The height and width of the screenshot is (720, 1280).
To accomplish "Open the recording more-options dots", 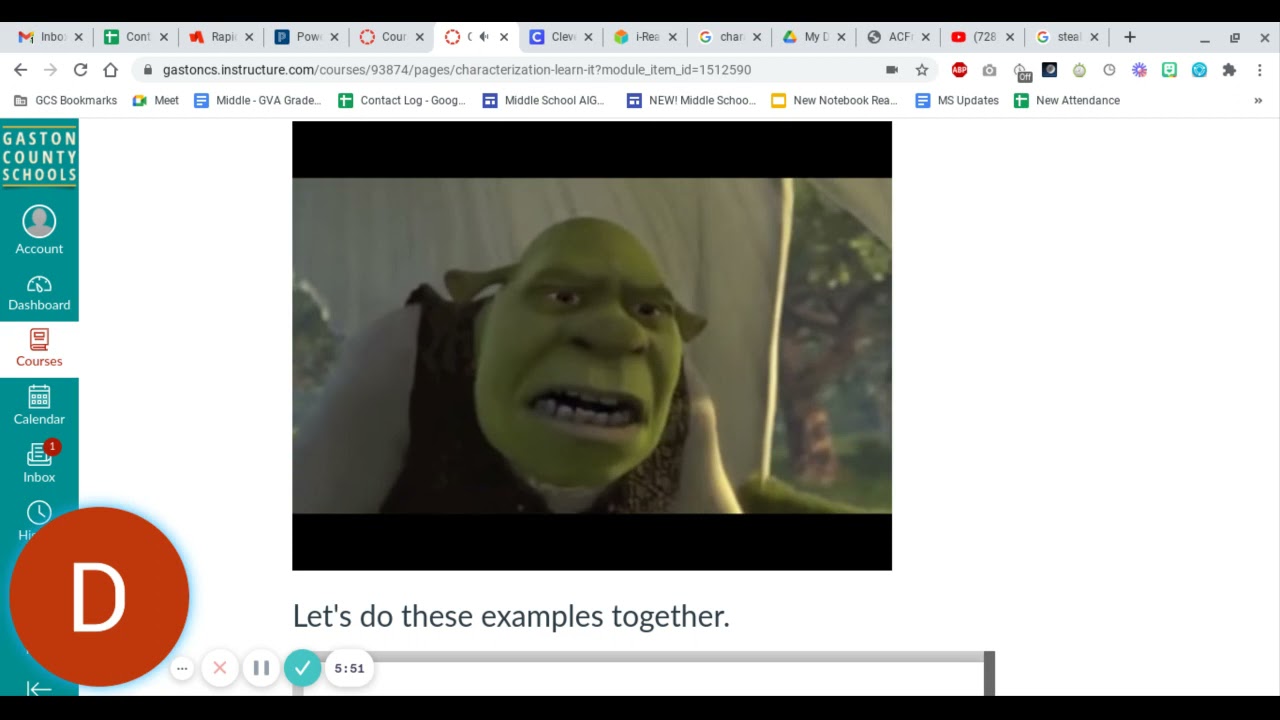I will [182, 668].
